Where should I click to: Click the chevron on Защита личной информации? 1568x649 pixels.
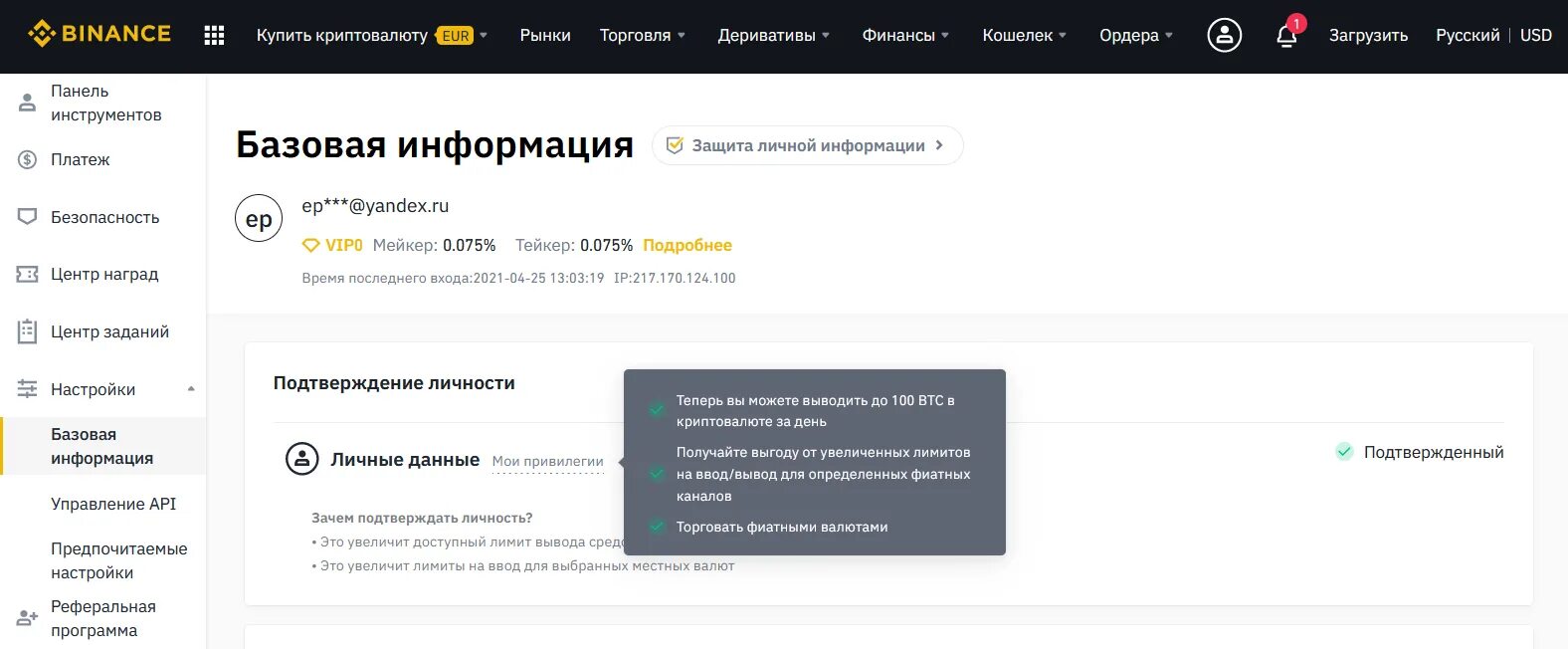(x=939, y=145)
